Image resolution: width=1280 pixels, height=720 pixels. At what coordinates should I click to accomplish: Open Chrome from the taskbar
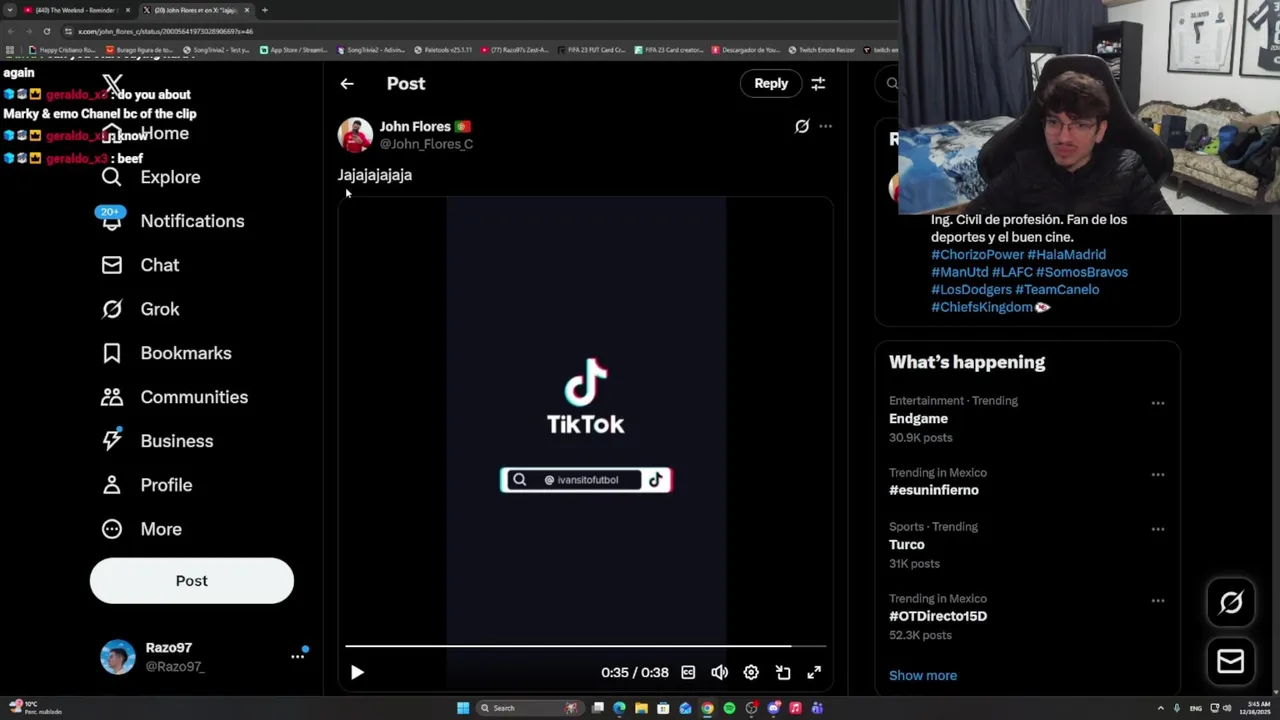coord(707,708)
